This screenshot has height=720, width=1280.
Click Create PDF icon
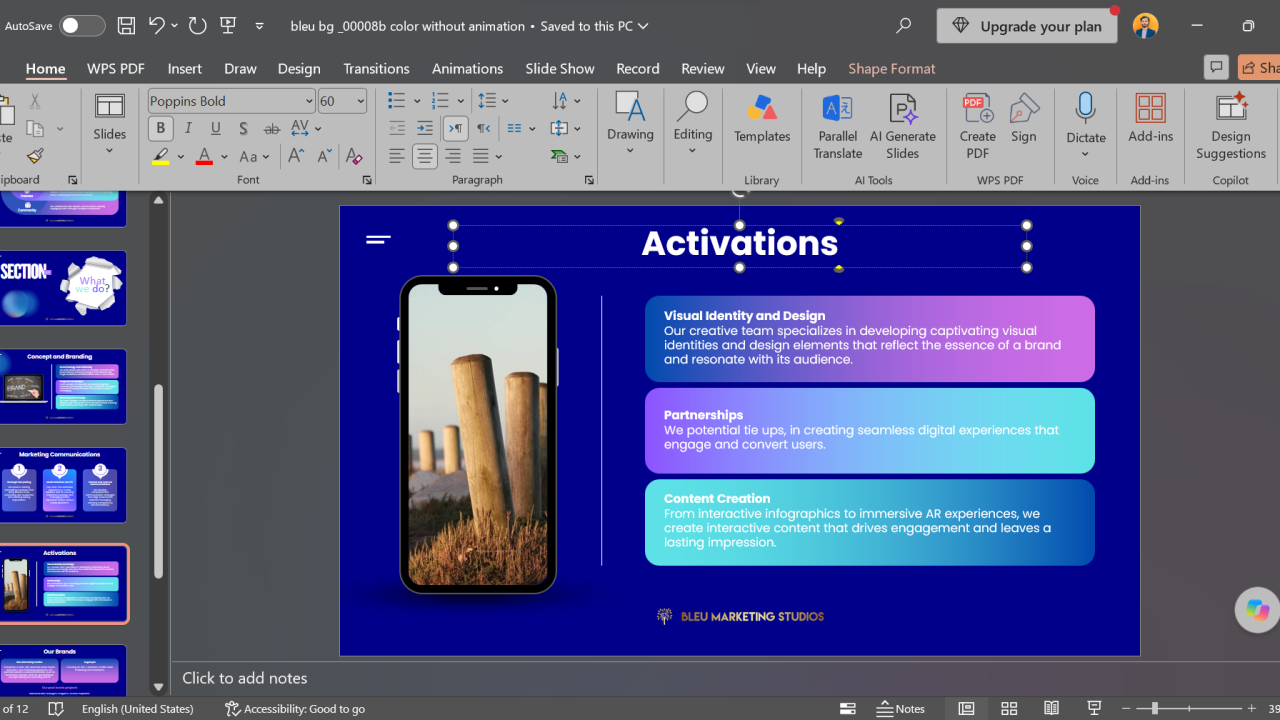click(977, 127)
